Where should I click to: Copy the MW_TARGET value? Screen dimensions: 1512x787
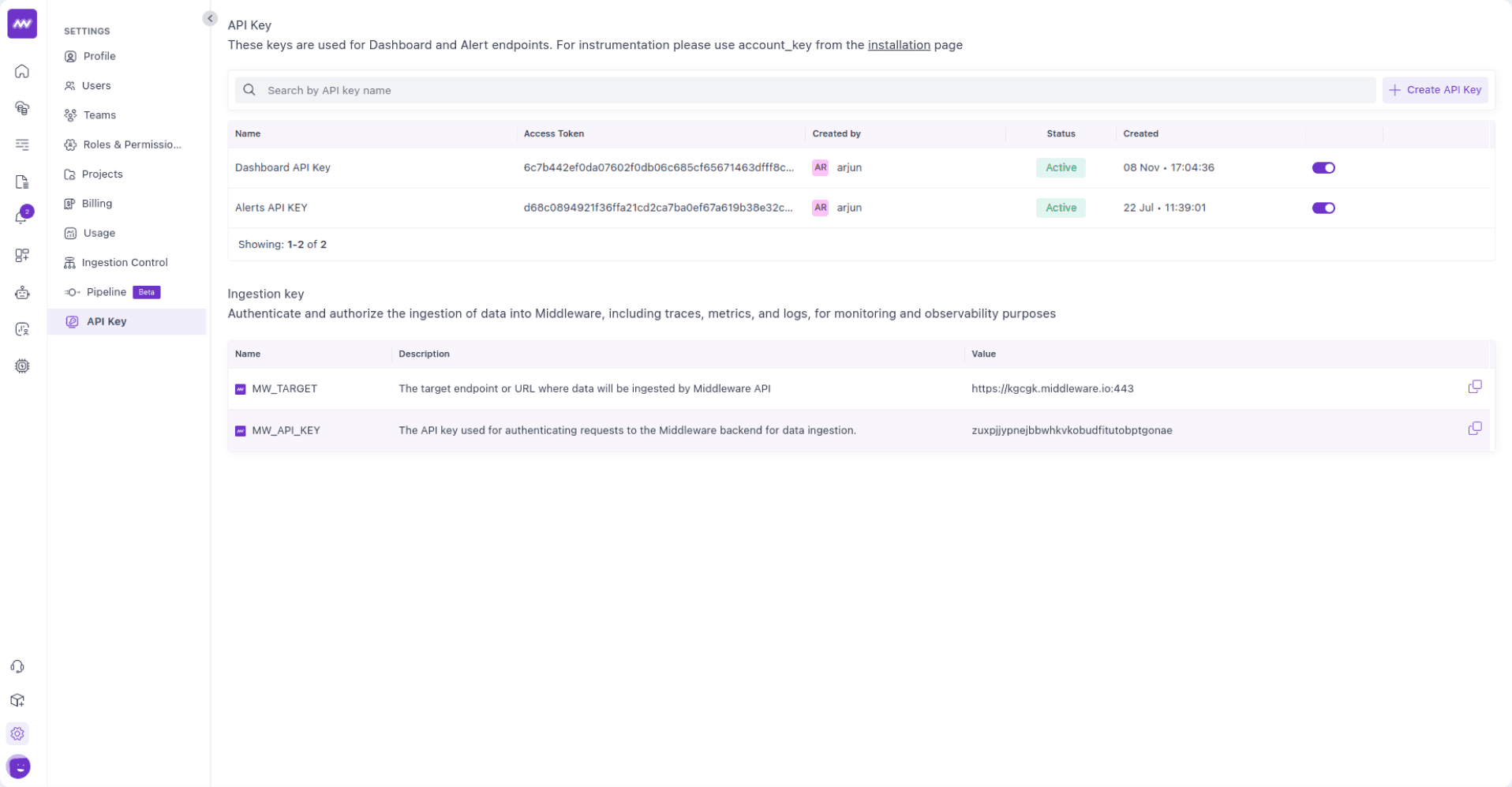[1474, 387]
